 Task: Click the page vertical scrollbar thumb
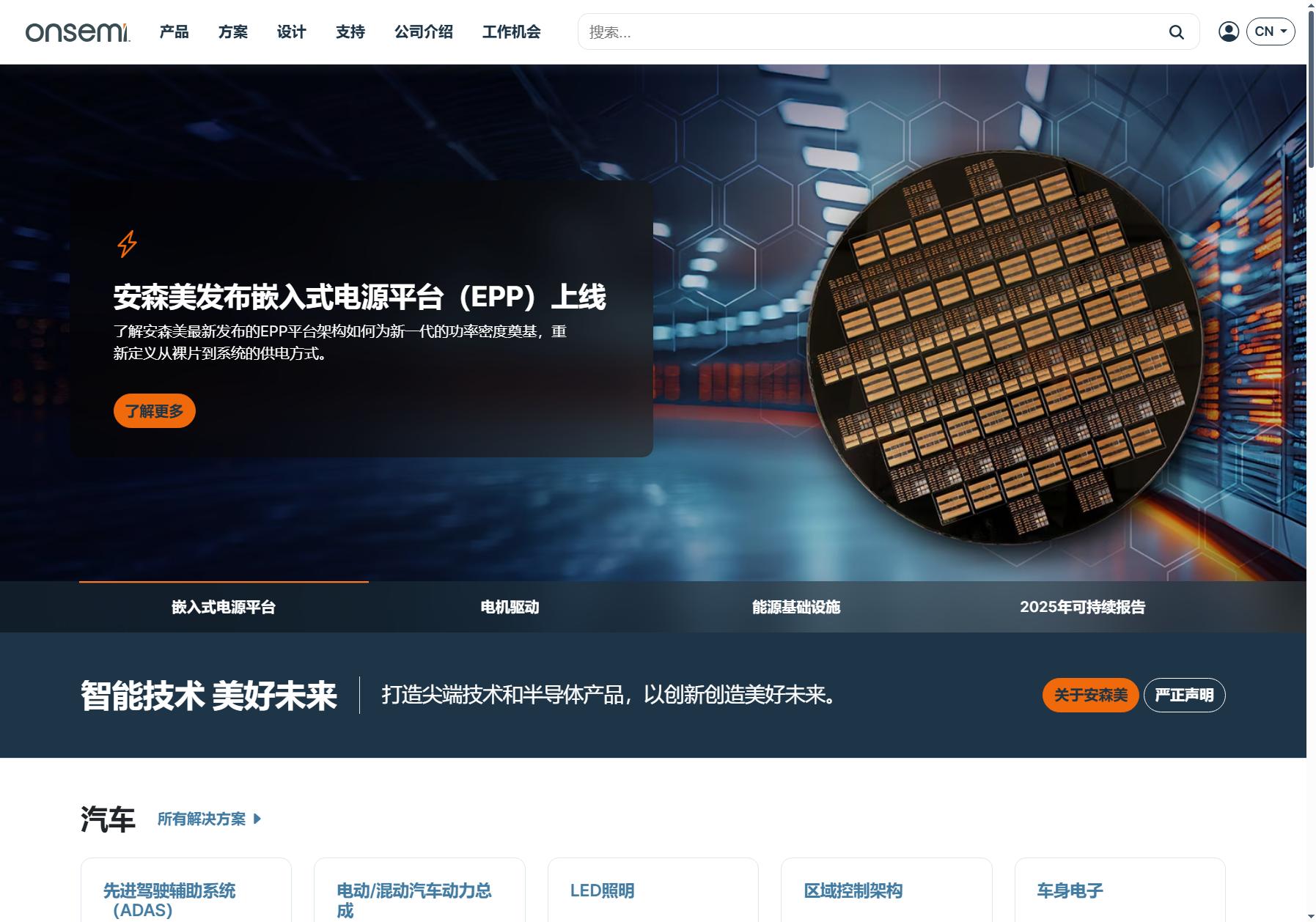1311,89
